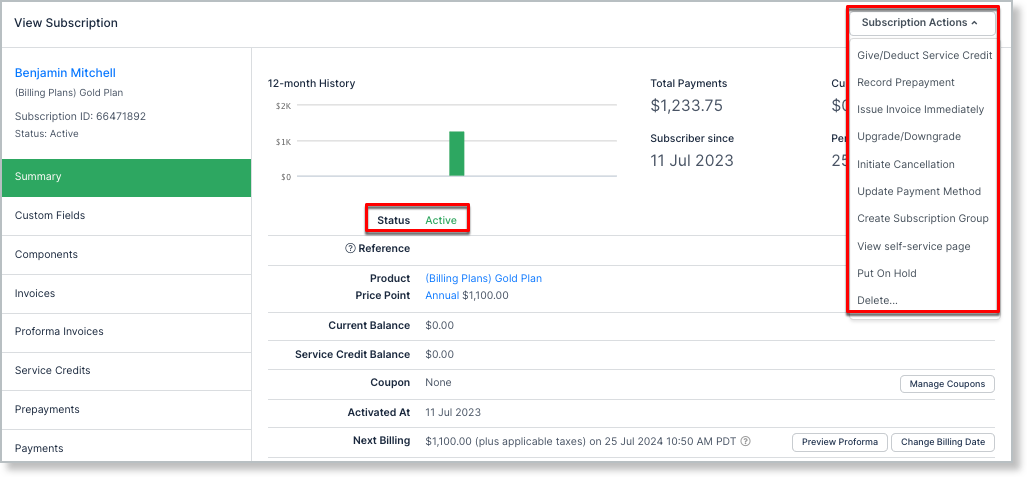
Task: Select Create Subscription Group
Action: (x=922, y=218)
